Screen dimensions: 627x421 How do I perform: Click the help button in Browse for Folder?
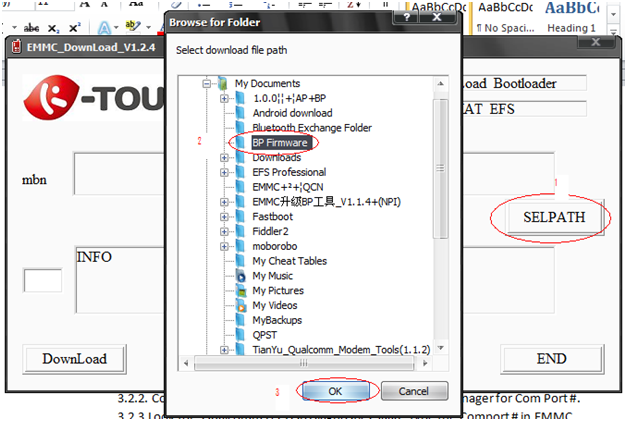[406, 17]
